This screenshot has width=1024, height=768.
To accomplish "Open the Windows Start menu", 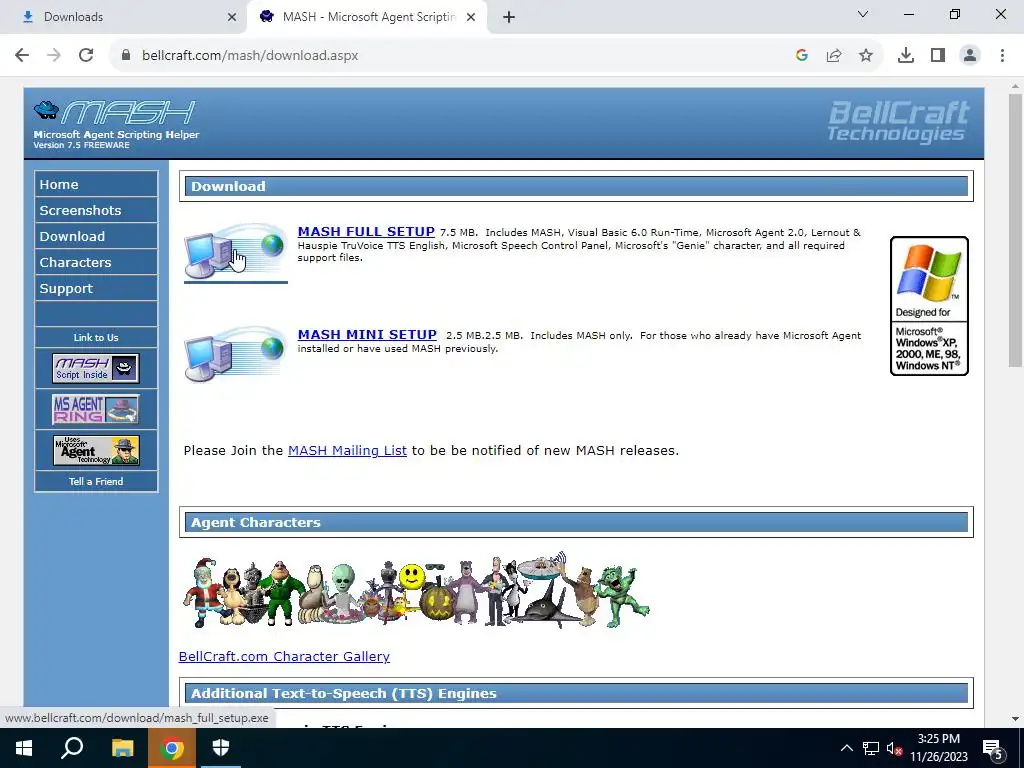I will click(24, 748).
